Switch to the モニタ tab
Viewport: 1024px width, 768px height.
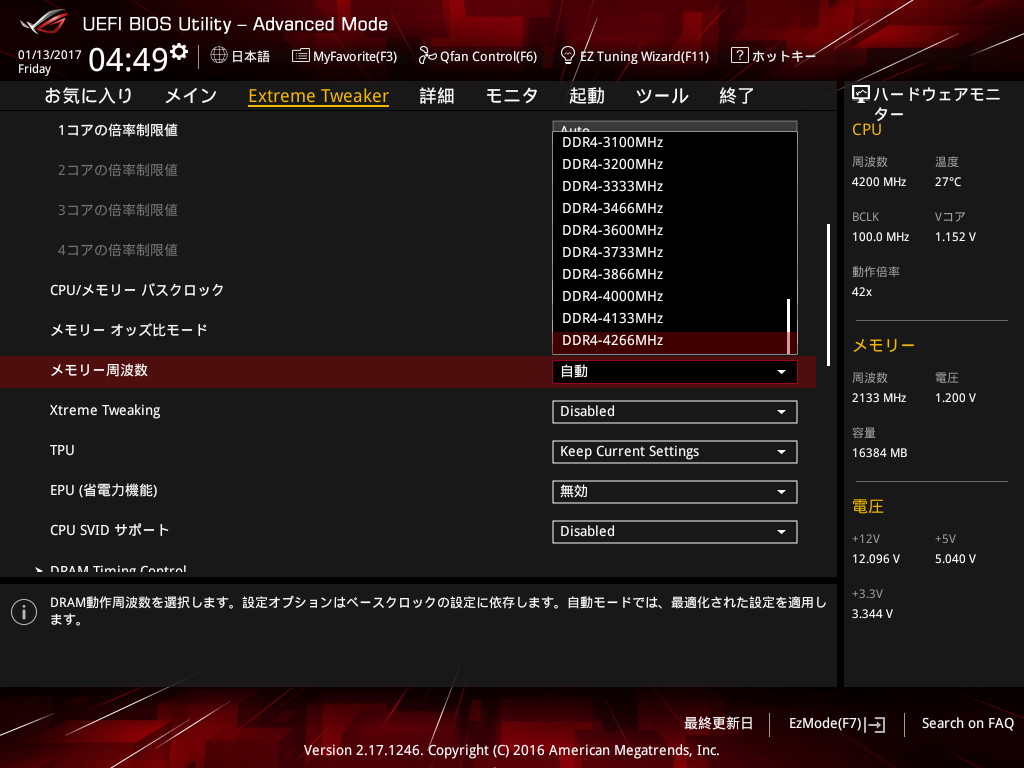[x=512, y=96]
